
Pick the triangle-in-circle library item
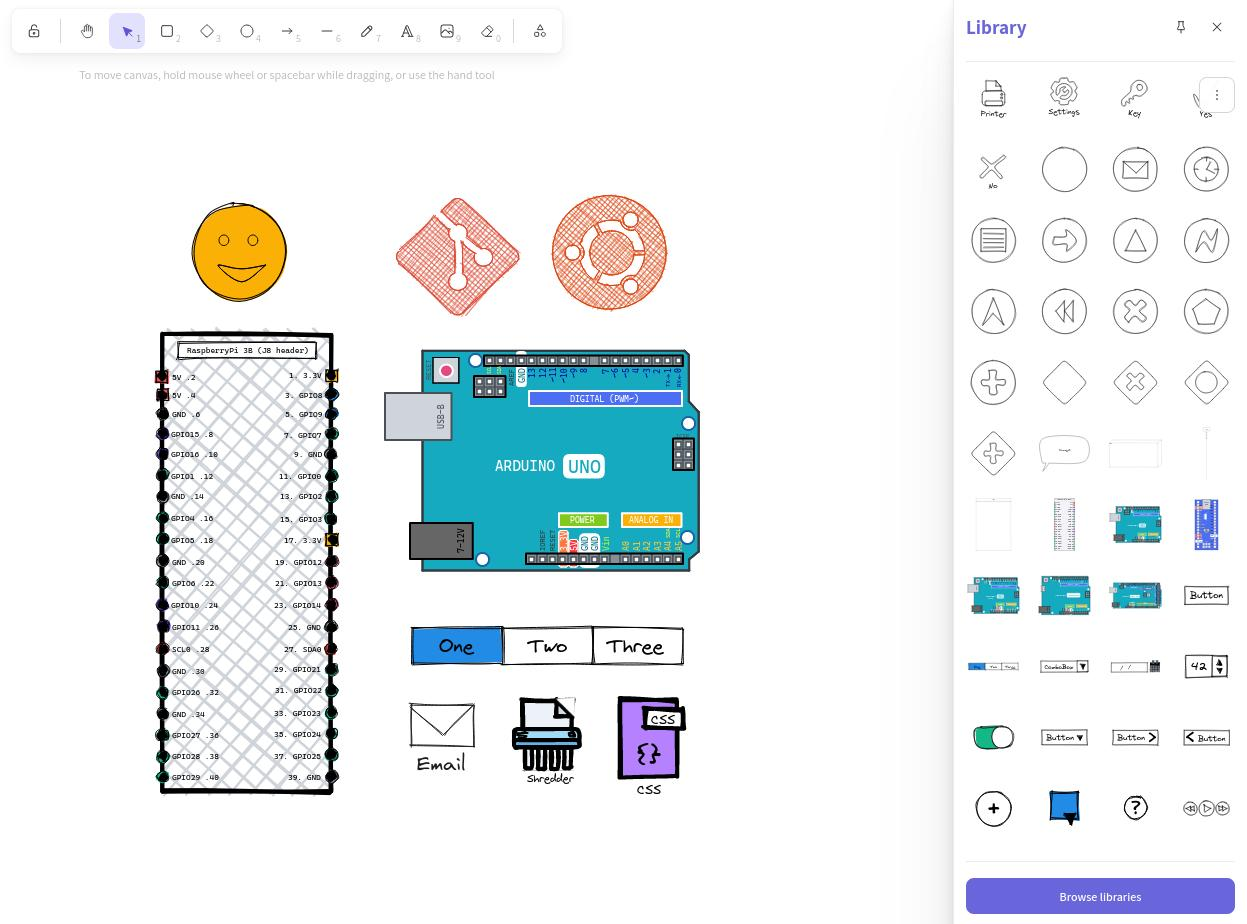(1135, 240)
